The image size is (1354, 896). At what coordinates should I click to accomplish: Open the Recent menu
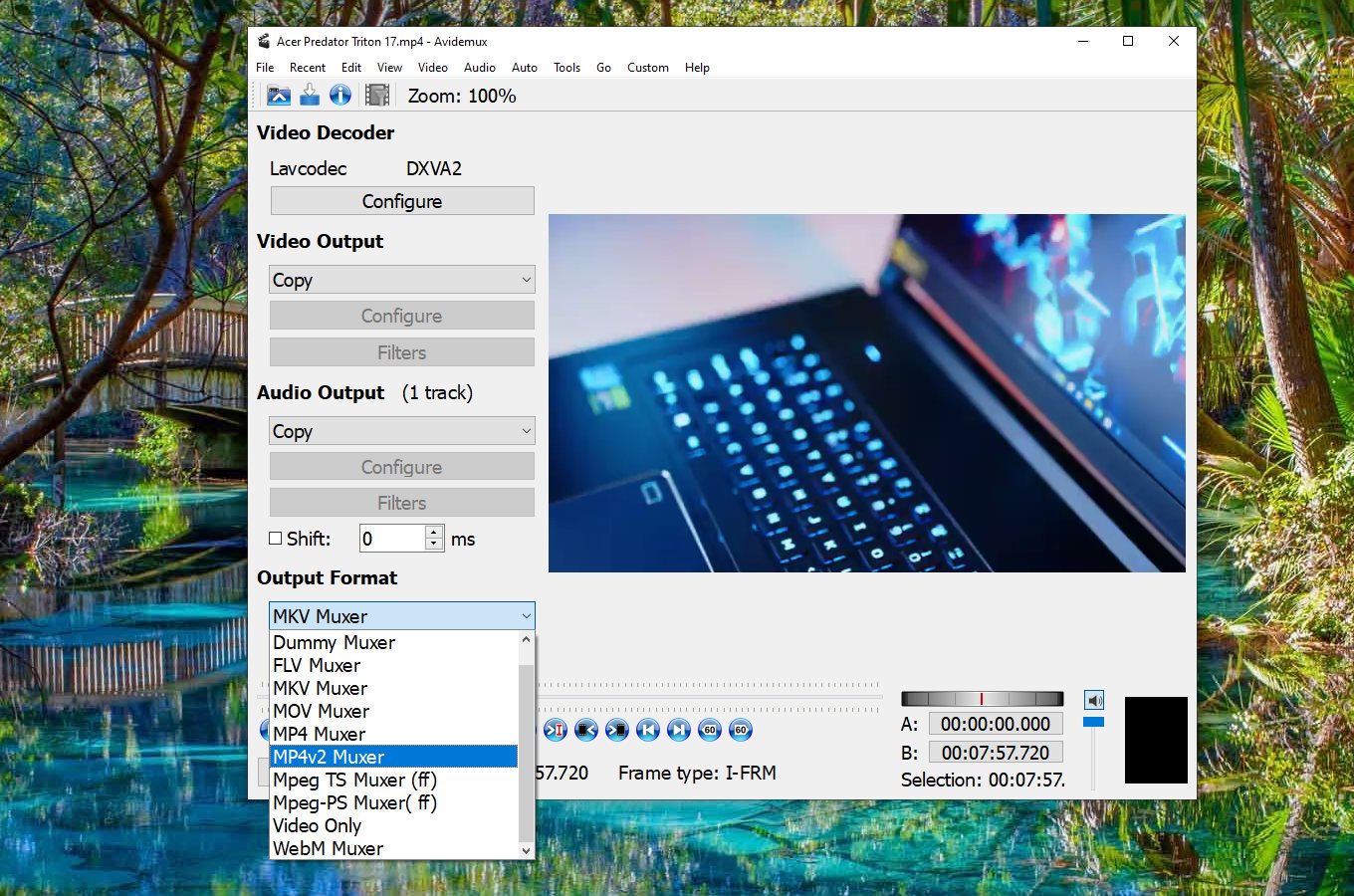(308, 68)
